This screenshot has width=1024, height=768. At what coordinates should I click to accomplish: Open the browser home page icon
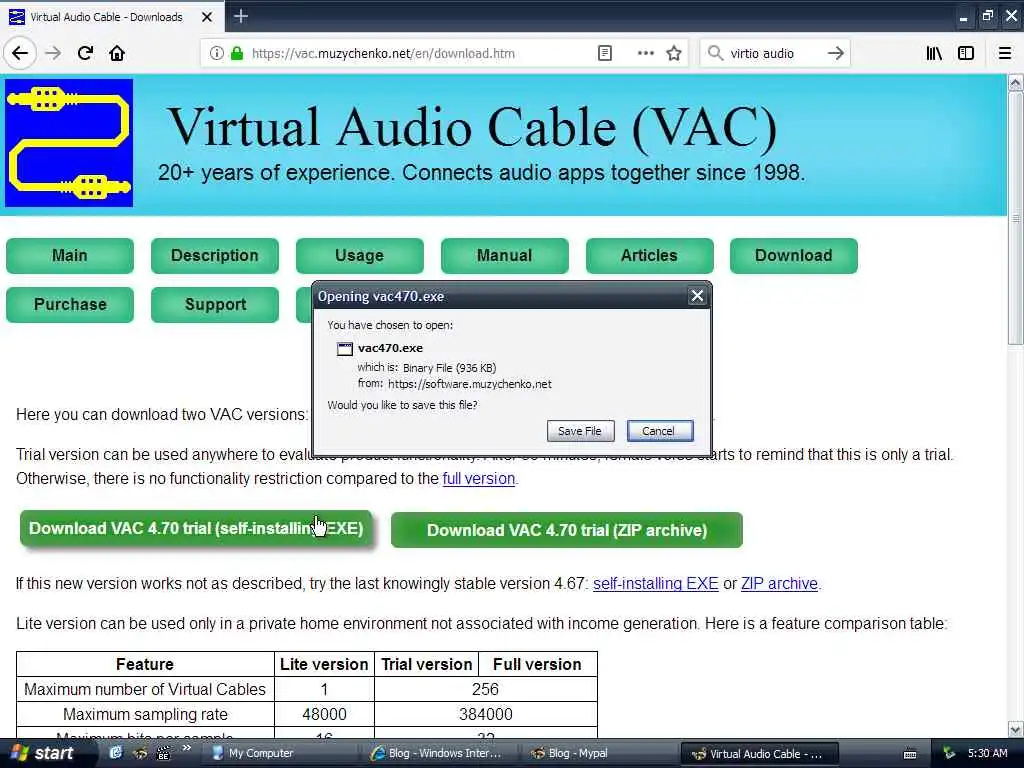coord(117,53)
